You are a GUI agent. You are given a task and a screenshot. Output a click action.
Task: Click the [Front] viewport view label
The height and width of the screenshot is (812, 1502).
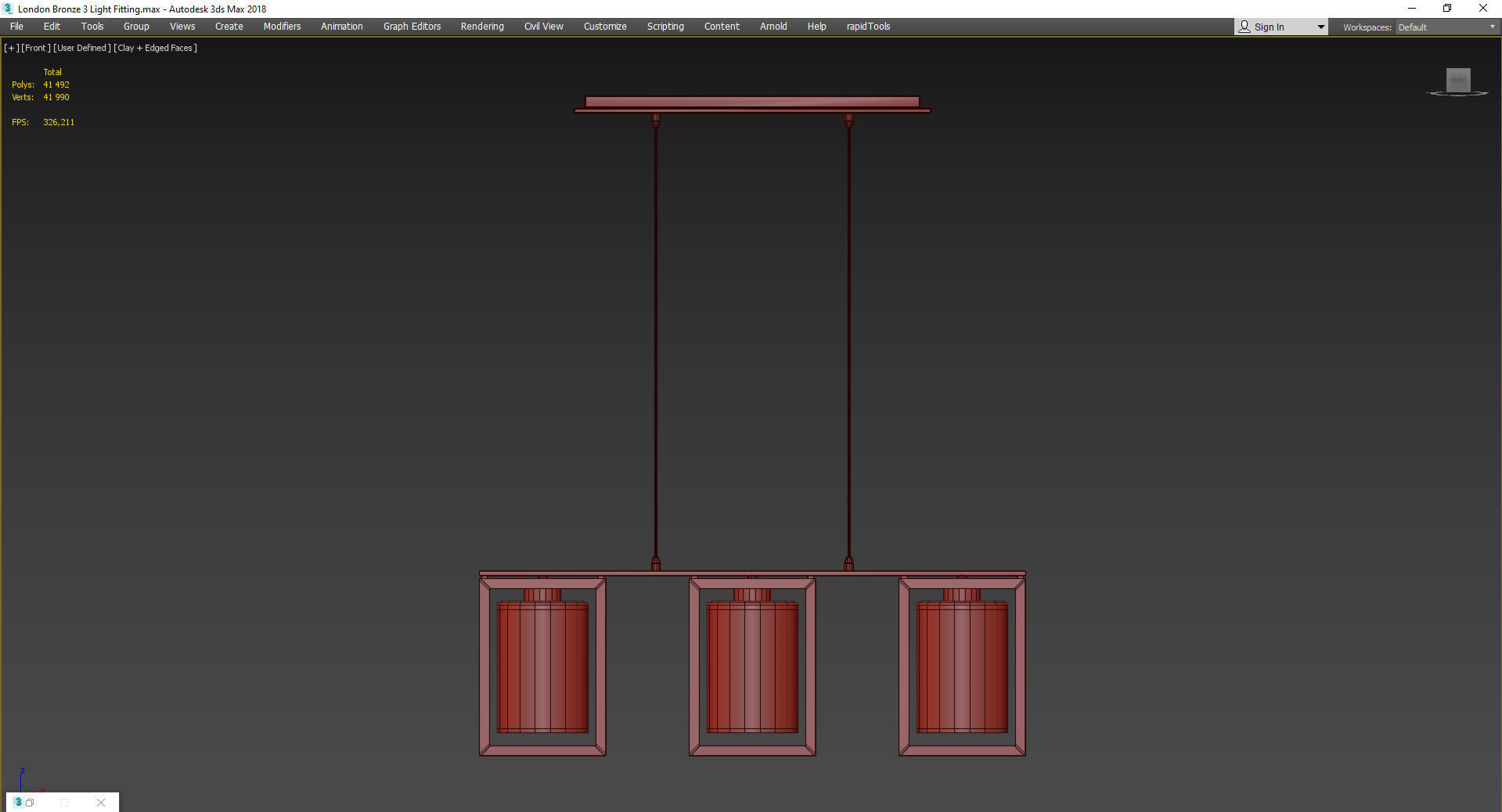36,48
